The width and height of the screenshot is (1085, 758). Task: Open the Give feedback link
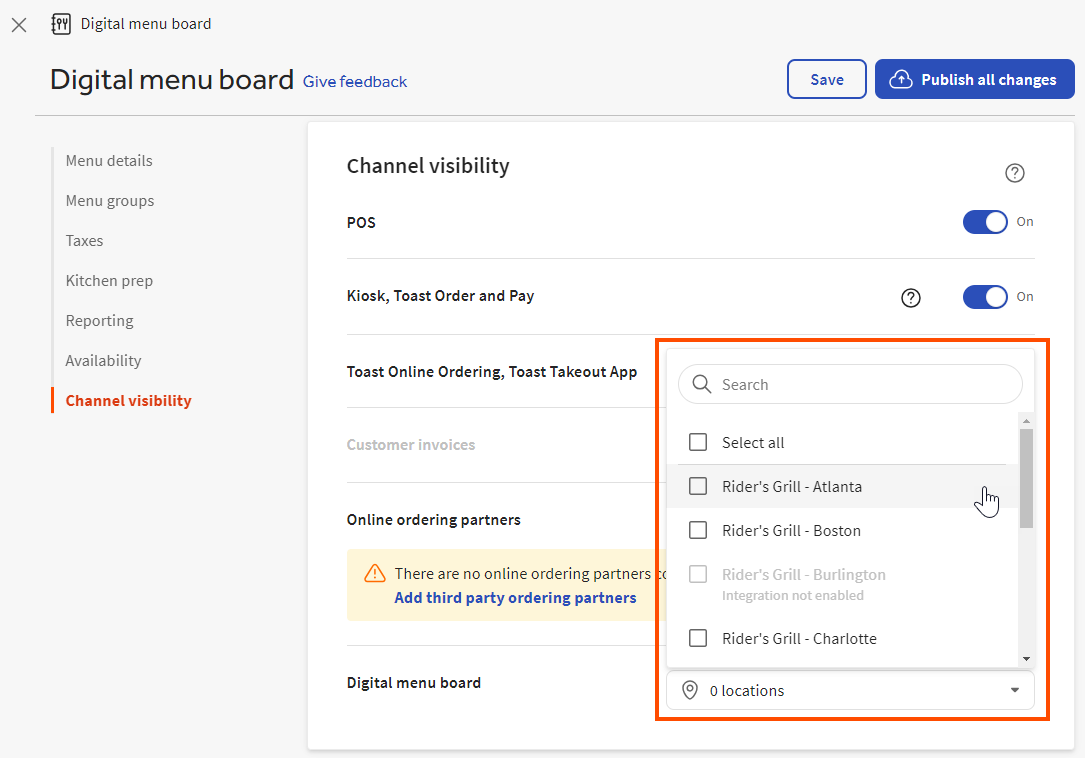click(x=355, y=82)
